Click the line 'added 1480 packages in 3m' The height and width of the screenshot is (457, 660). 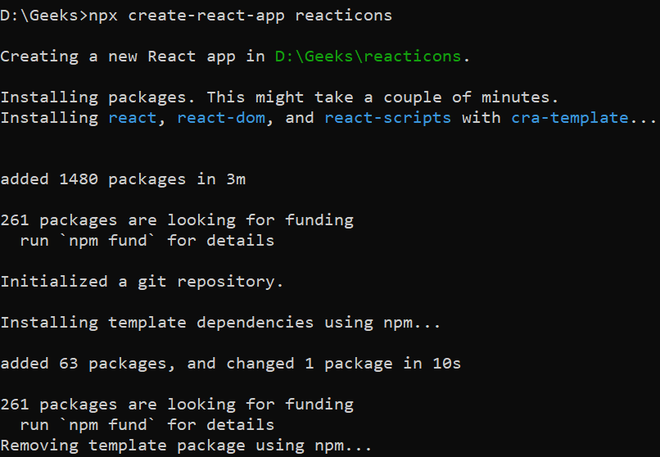123,180
